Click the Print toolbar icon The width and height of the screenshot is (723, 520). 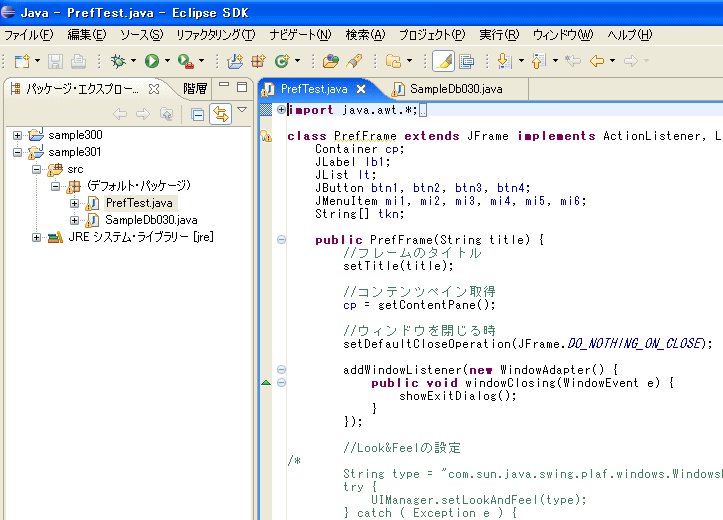tap(78, 61)
